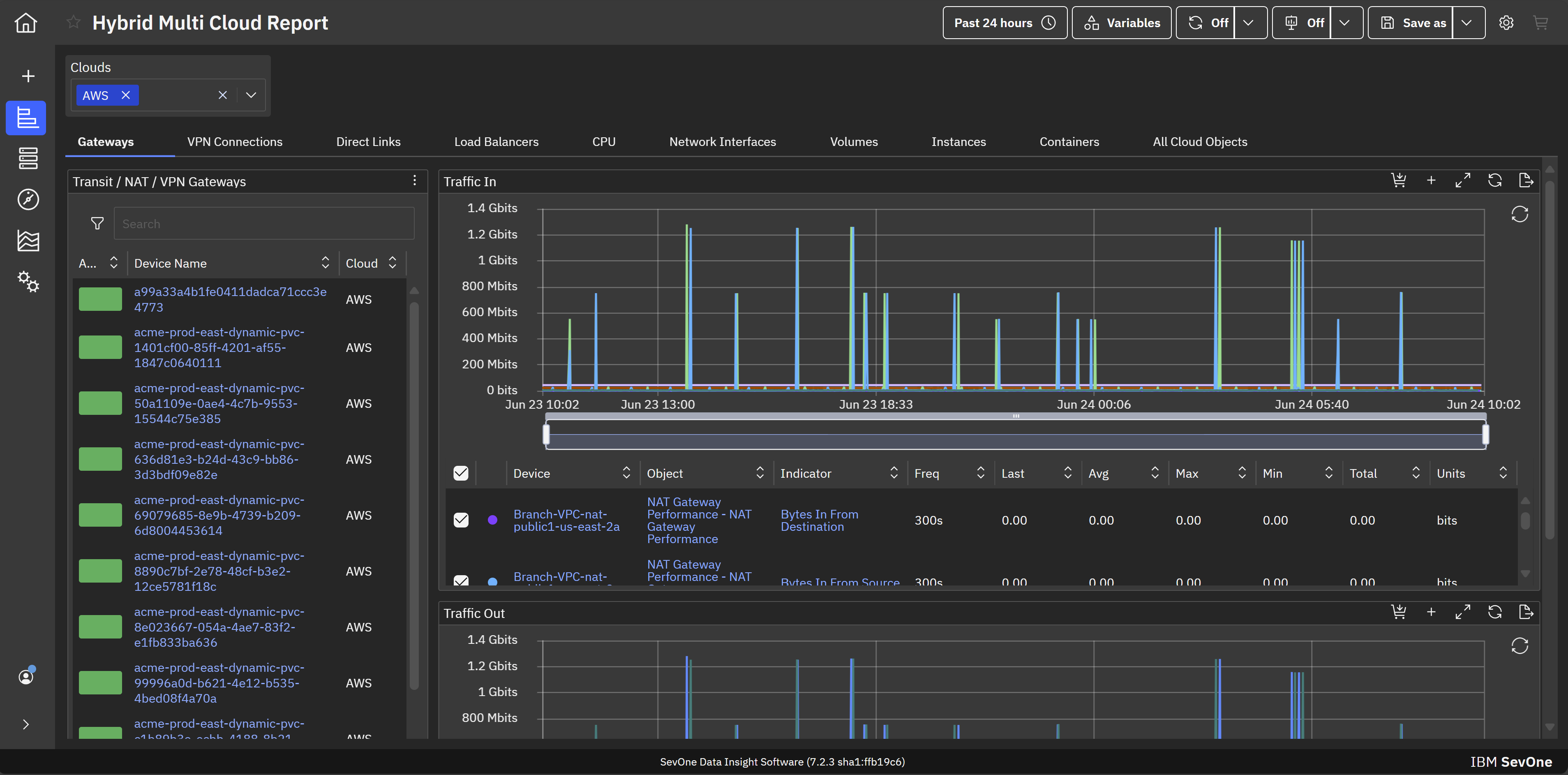Toggle select-all checkbox in Traffic In table
Viewport: 1568px width, 775px height.
coord(461,473)
